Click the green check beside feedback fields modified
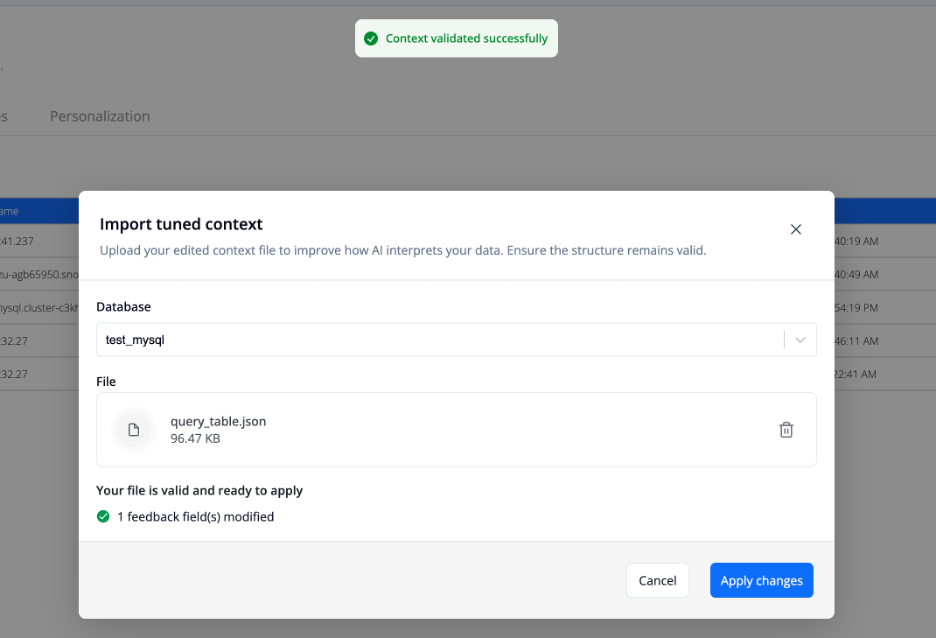936x638 pixels. point(103,516)
